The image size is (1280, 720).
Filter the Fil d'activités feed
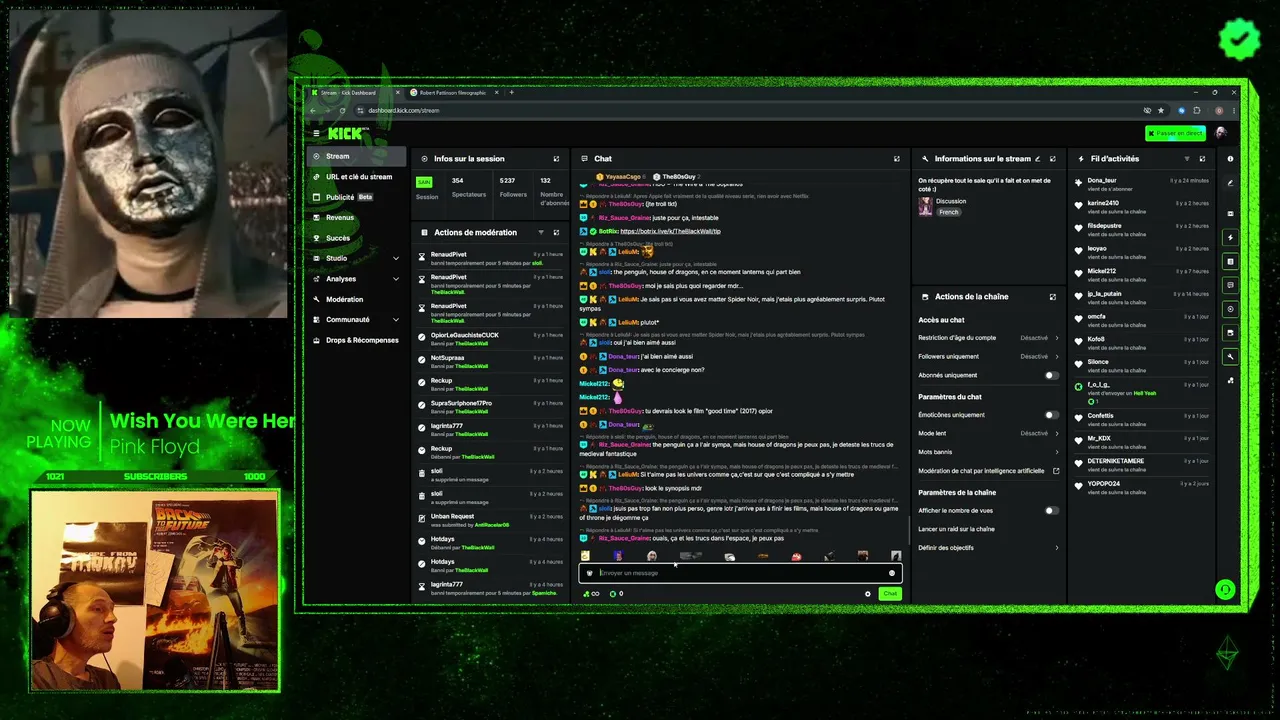tap(1187, 159)
